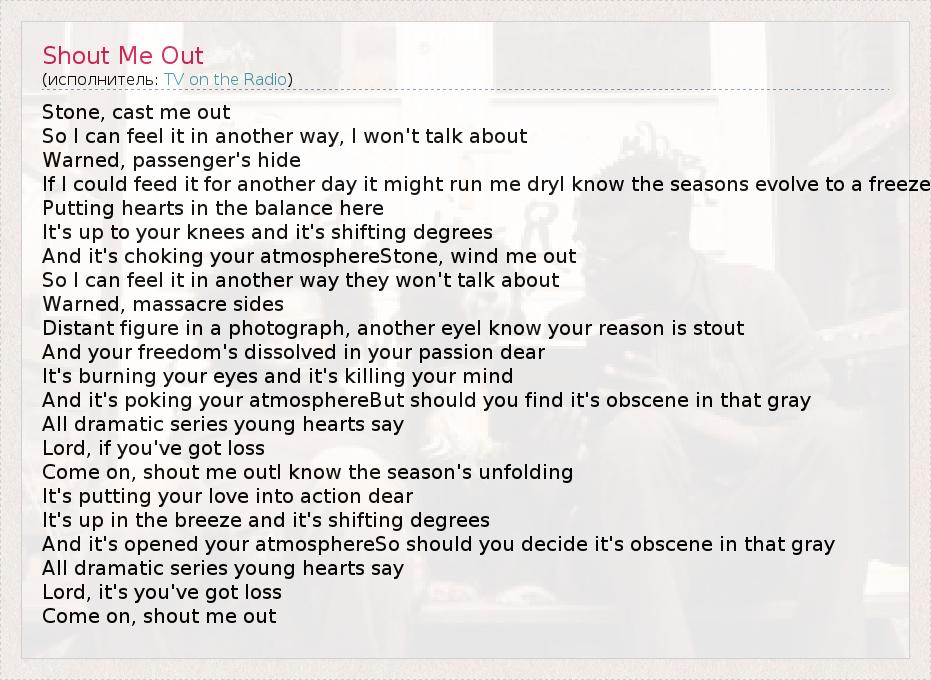
Task: Open the TV on the Radio artist link
Action: (x=226, y=80)
